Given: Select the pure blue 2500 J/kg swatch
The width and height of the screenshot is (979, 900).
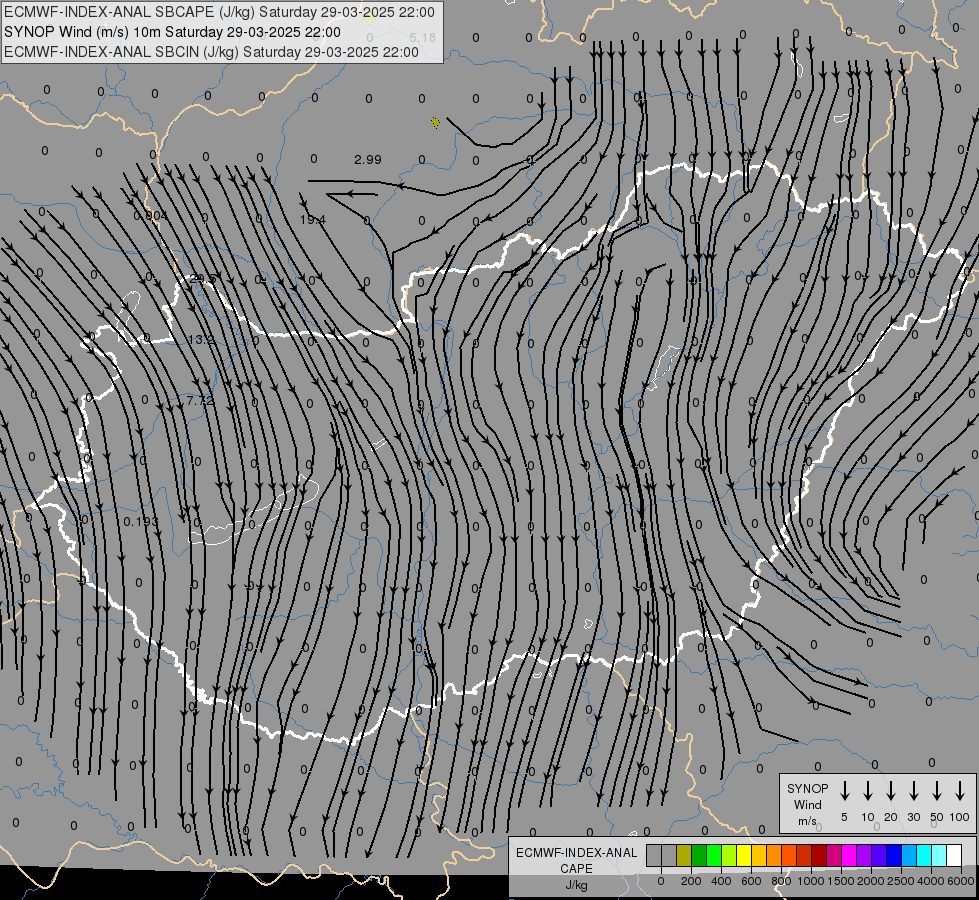Looking at the screenshot, I should pos(894,855).
